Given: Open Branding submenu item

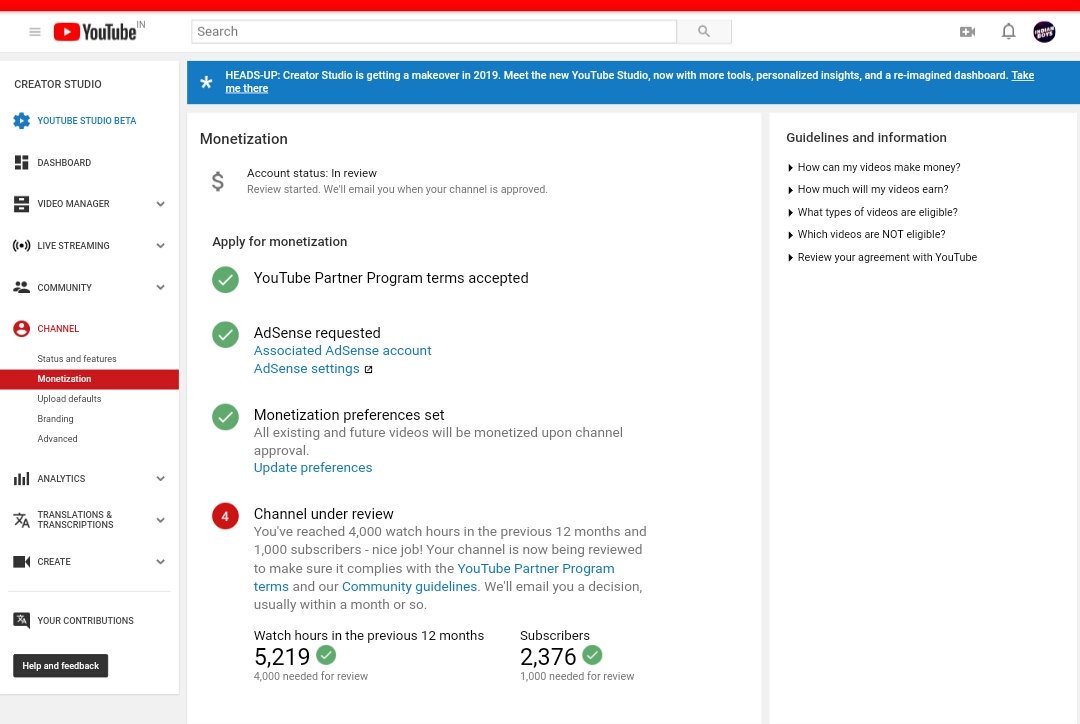Looking at the screenshot, I should 55,419.
